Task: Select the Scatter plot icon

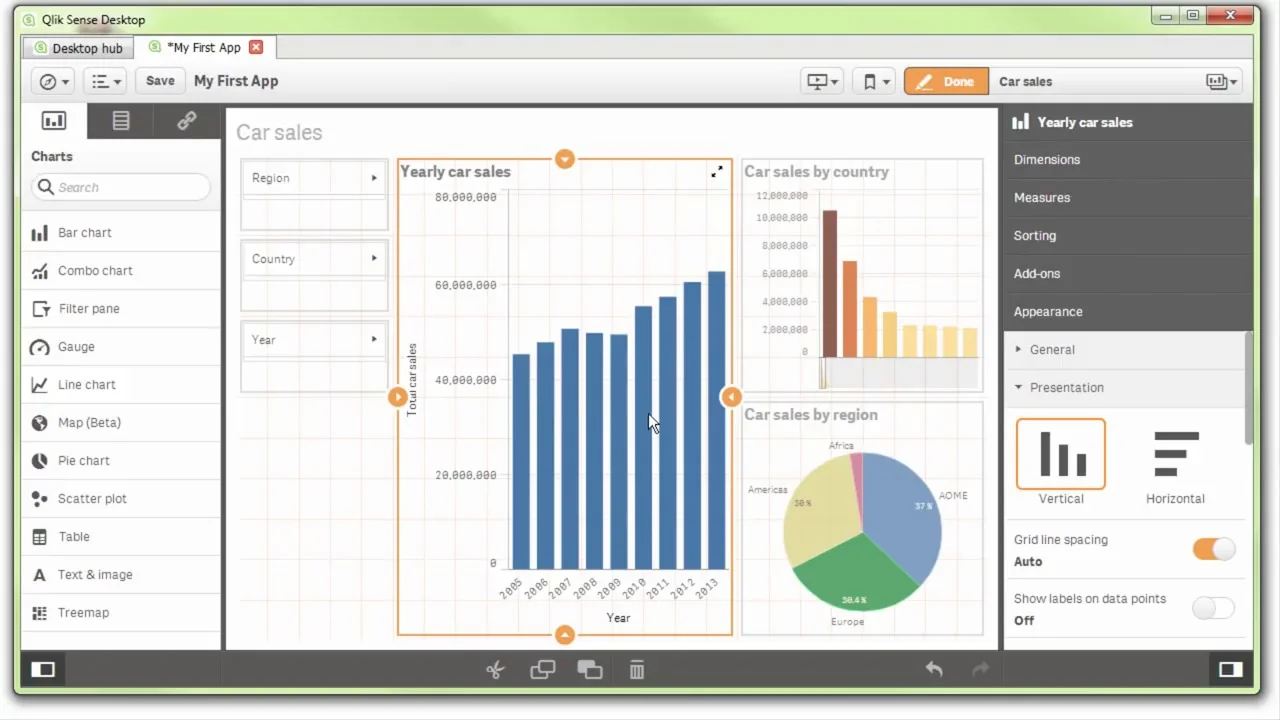Action: click(x=40, y=499)
